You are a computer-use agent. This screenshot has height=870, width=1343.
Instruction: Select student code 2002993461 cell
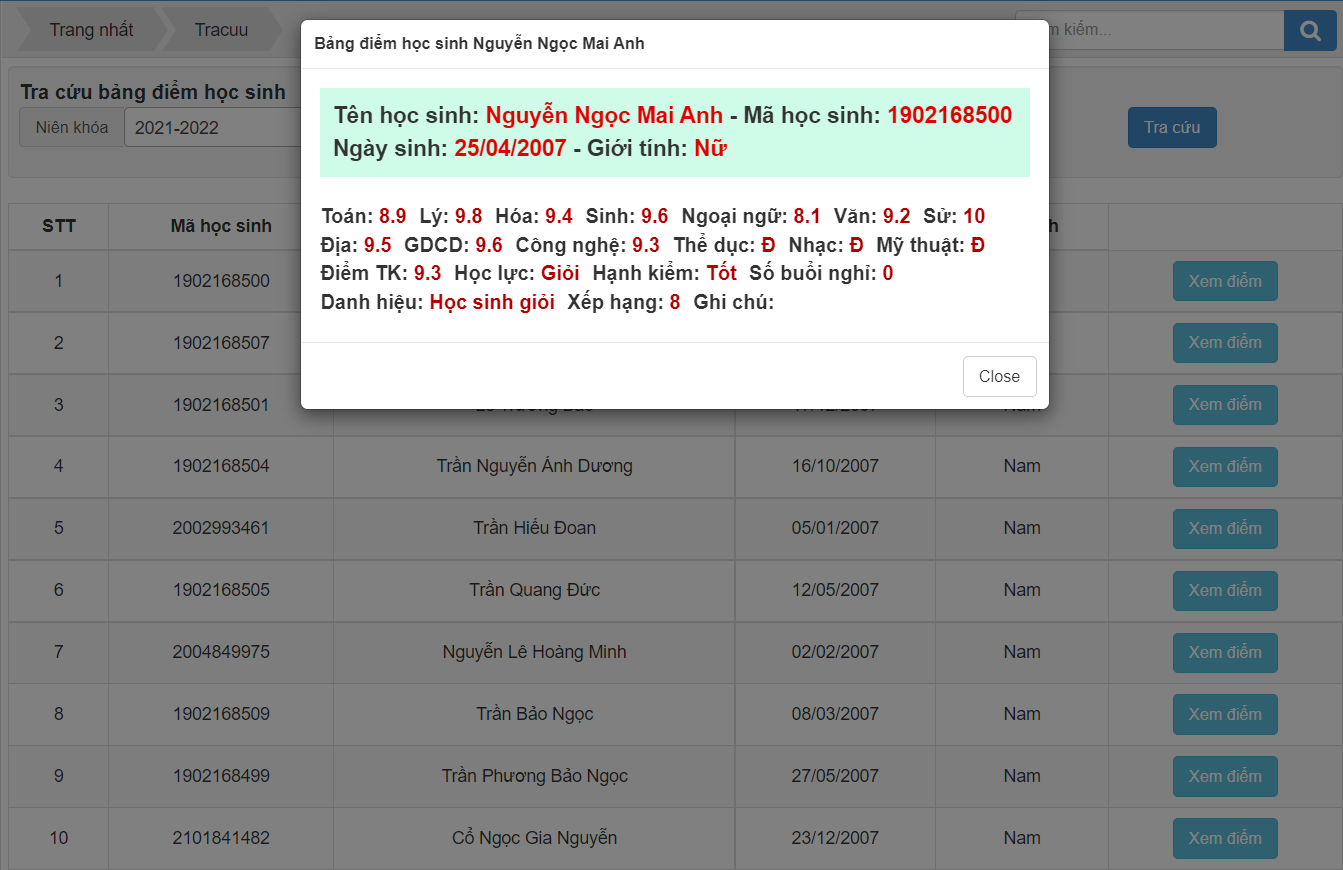(x=221, y=528)
